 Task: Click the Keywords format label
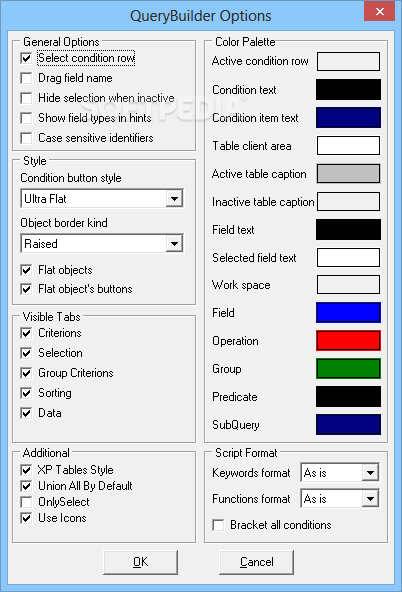pyautogui.click(x=251, y=473)
